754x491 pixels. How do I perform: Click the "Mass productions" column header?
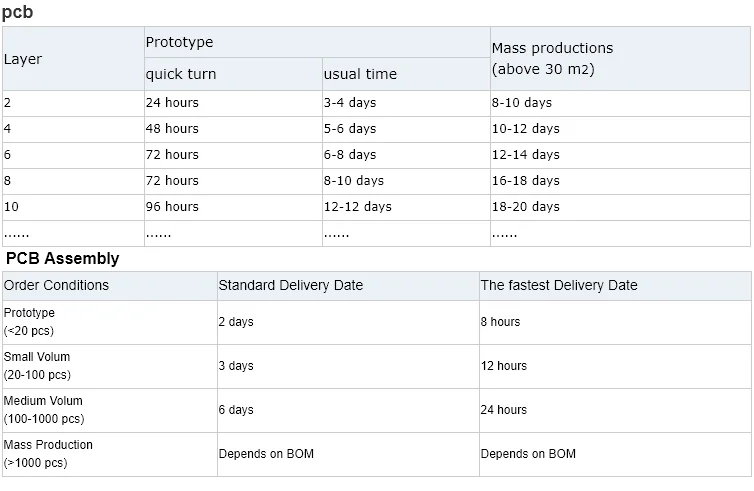pos(552,48)
